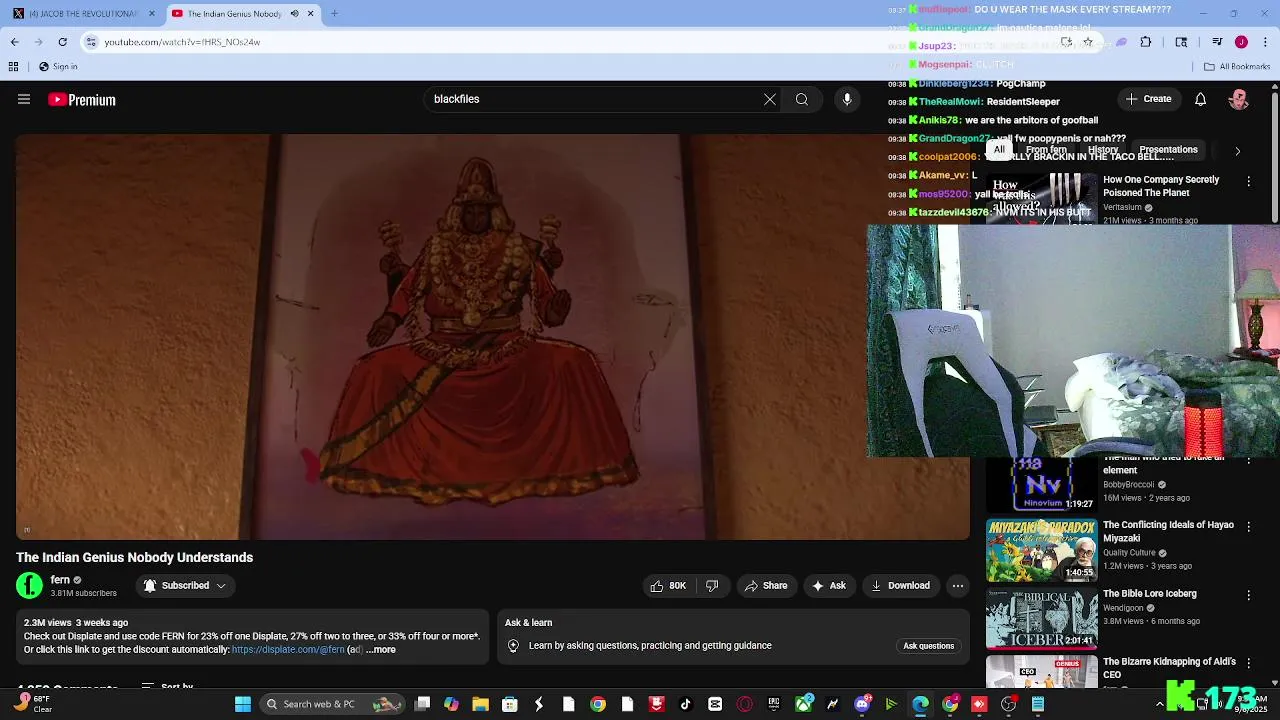The height and width of the screenshot is (720, 1280).
Task: Click the Ask questions button
Action: [x=929, y=646]
